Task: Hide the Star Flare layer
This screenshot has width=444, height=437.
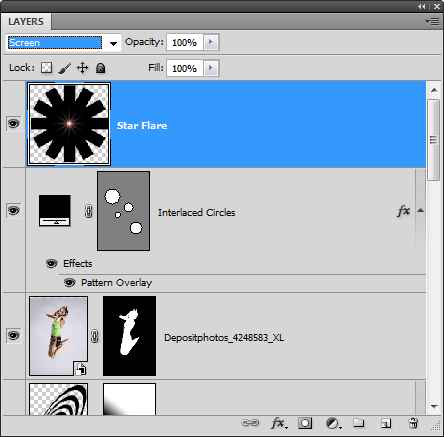Action: [14, 124]
